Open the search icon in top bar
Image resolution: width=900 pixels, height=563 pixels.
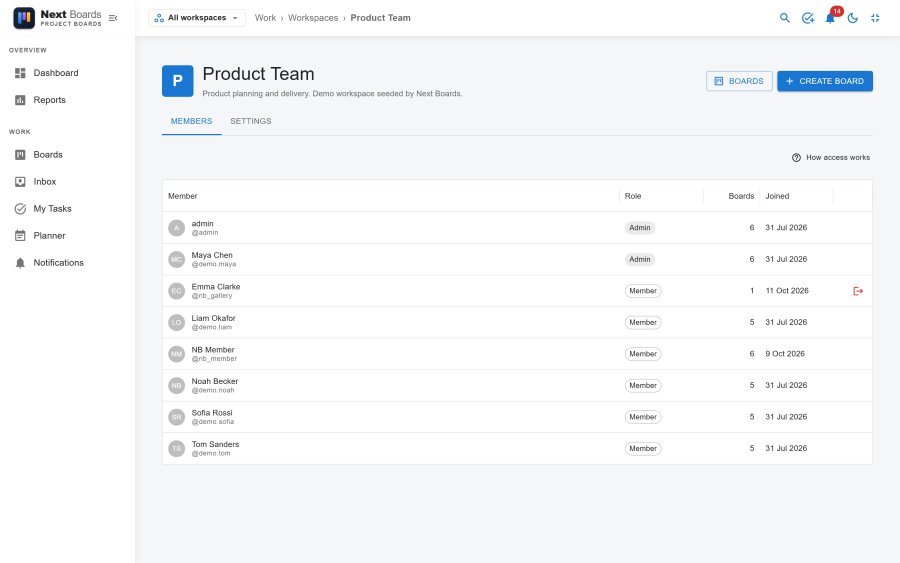click(785, 18)
